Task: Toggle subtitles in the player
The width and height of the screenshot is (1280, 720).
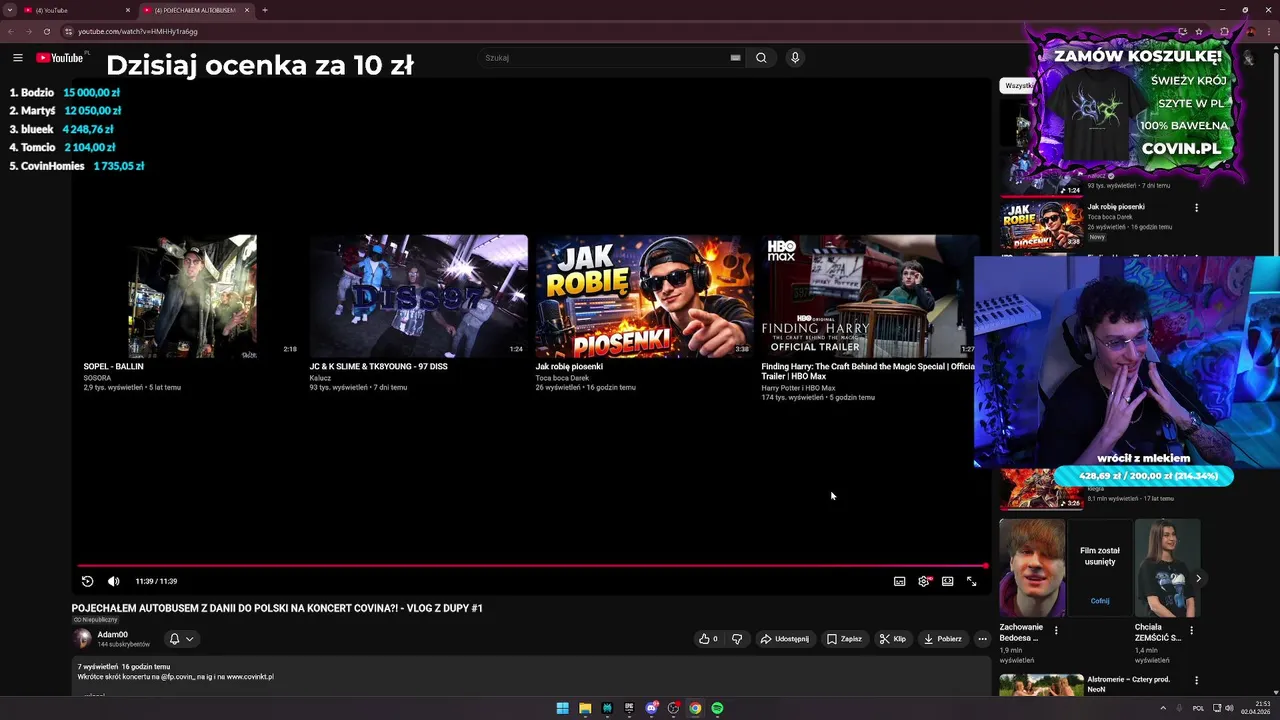Action: click(x=899, y=581)
